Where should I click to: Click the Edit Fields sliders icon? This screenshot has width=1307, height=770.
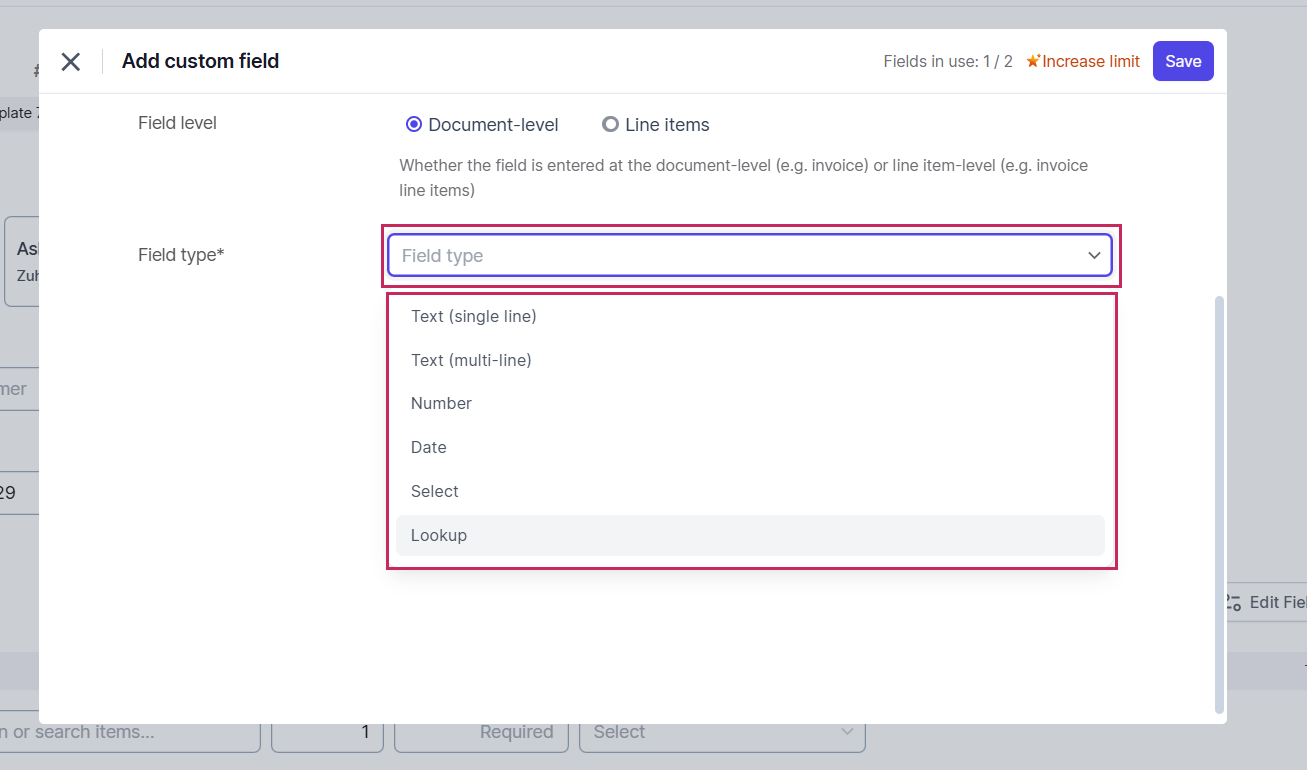(x=1234, y=602)
